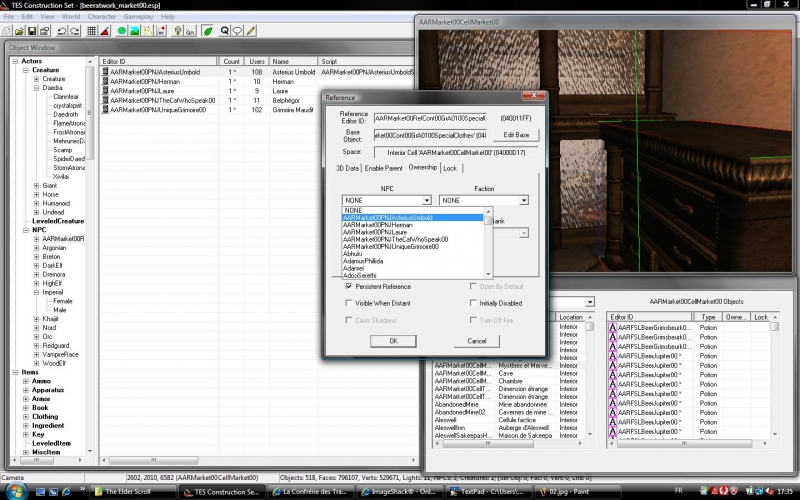Open Internet Explorer quick launch icon
800x500 pixels.
click(66, 492)
